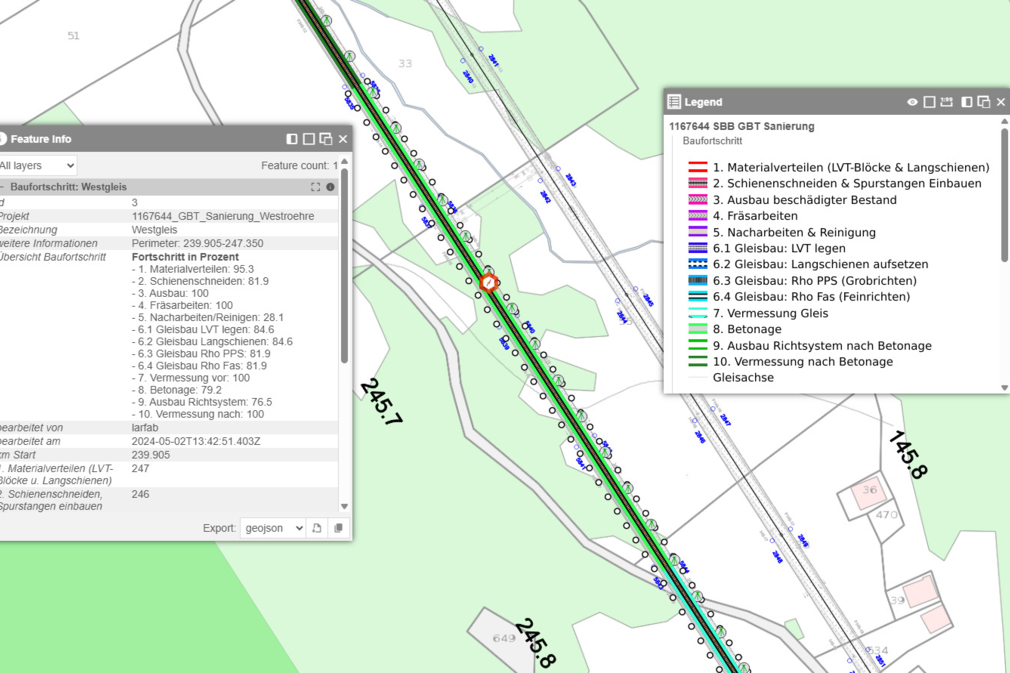
Task: Click the orange selected feature marker on map
Action: pos(489,283)
